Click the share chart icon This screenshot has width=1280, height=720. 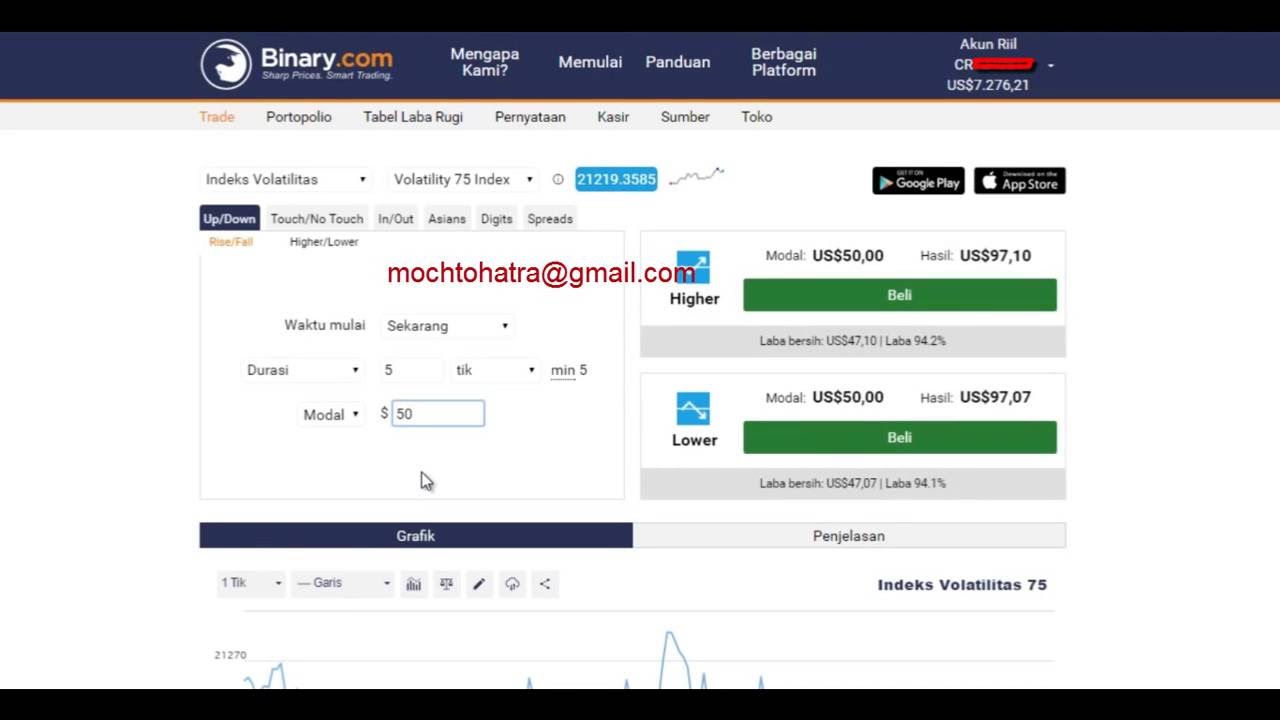pyautogui.click(x=545, y=584)
